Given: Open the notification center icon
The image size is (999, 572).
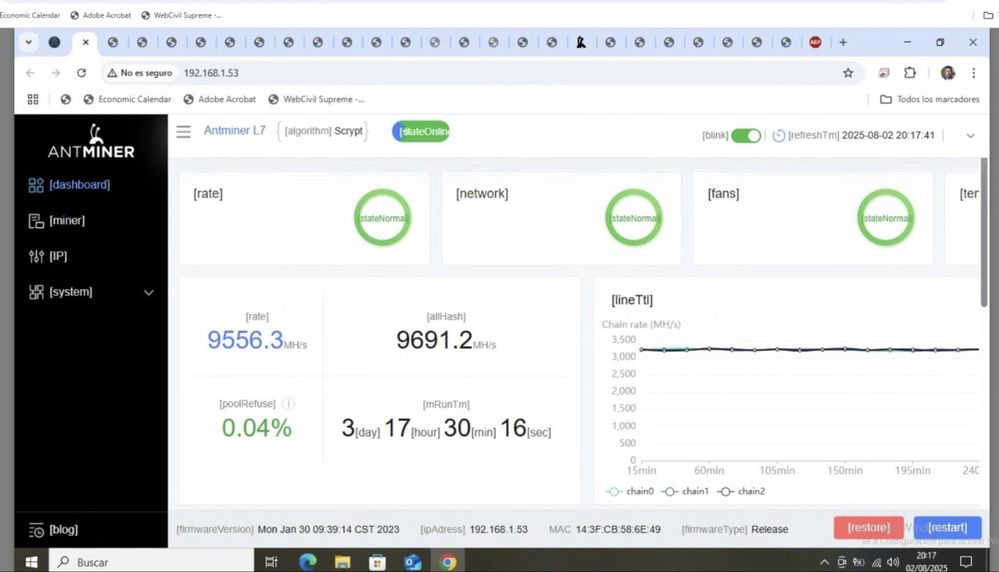Looking at the screenshot, I should coord(966,562).
